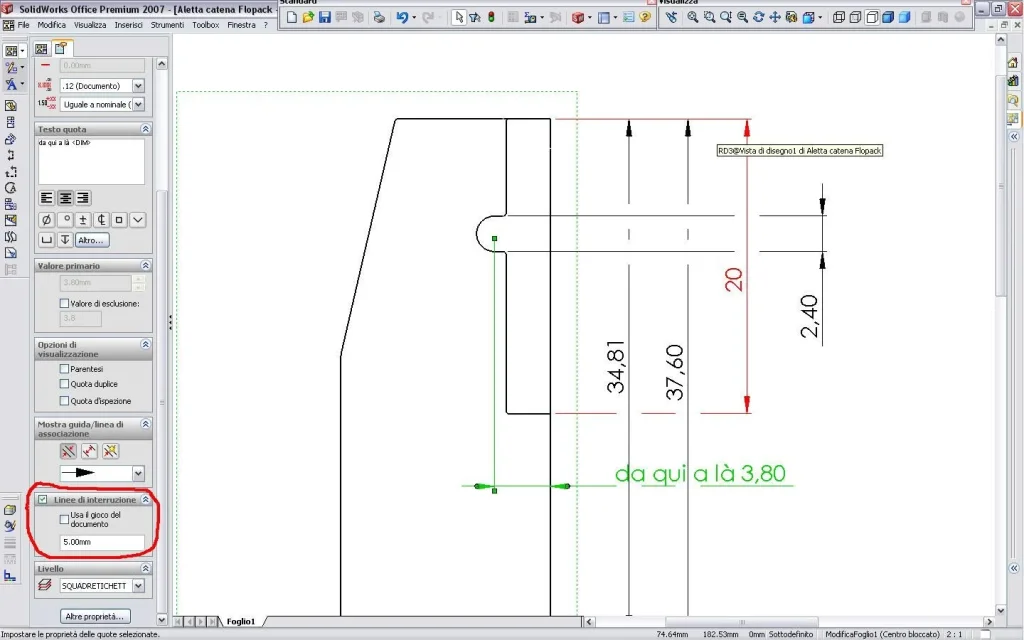This screenshot has height=640, width=1024.
Task: Insert square symbol into dimension text
Action: 119,220
